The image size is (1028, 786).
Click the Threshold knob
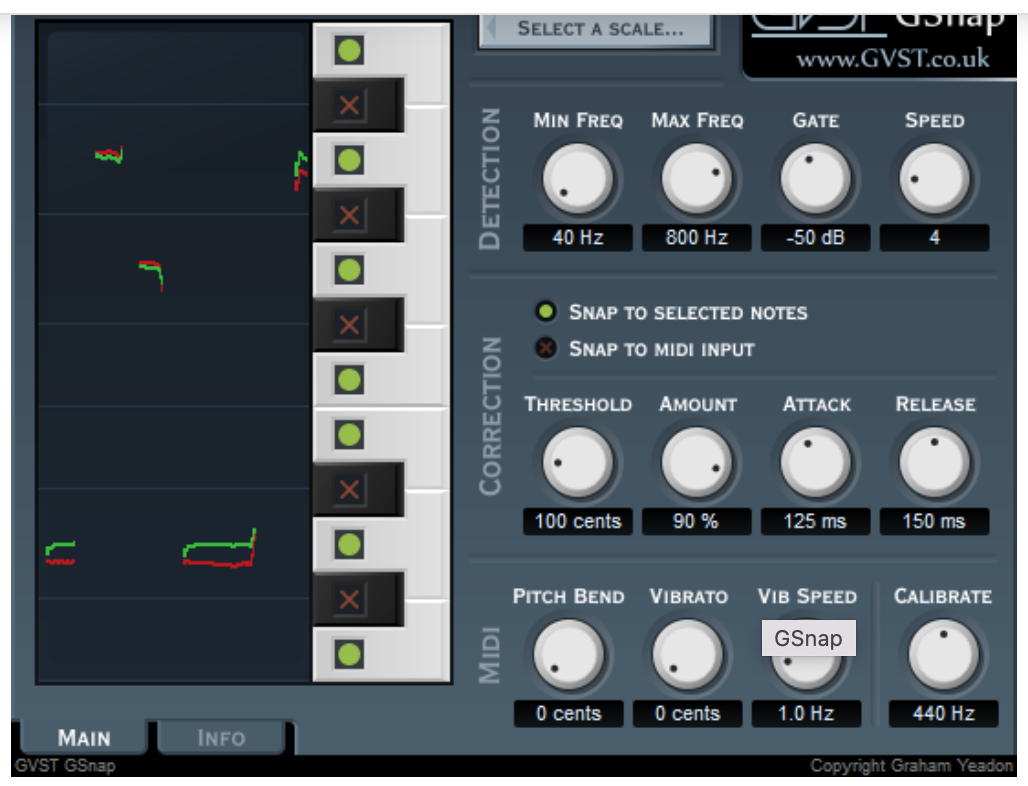[578, 462]
